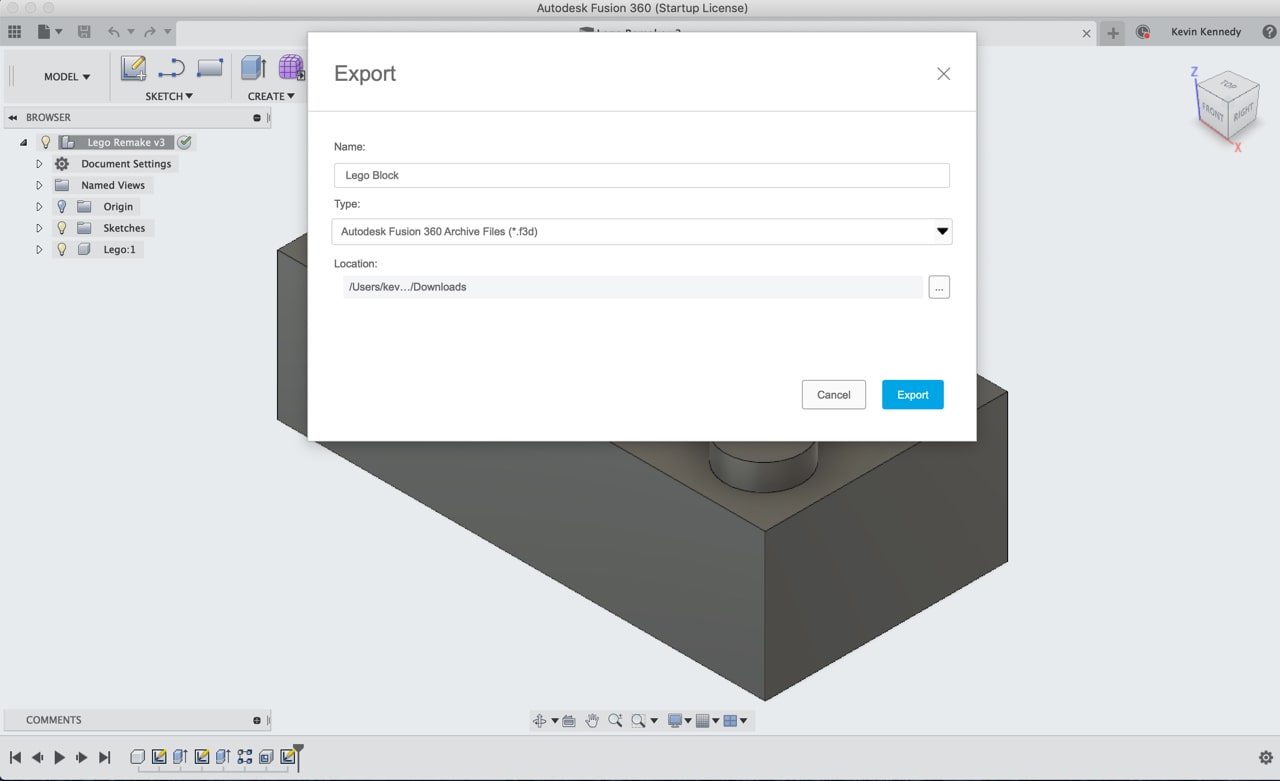Open the Help question mark icon
The image size is (1280, 781).
click(1269, 32)
